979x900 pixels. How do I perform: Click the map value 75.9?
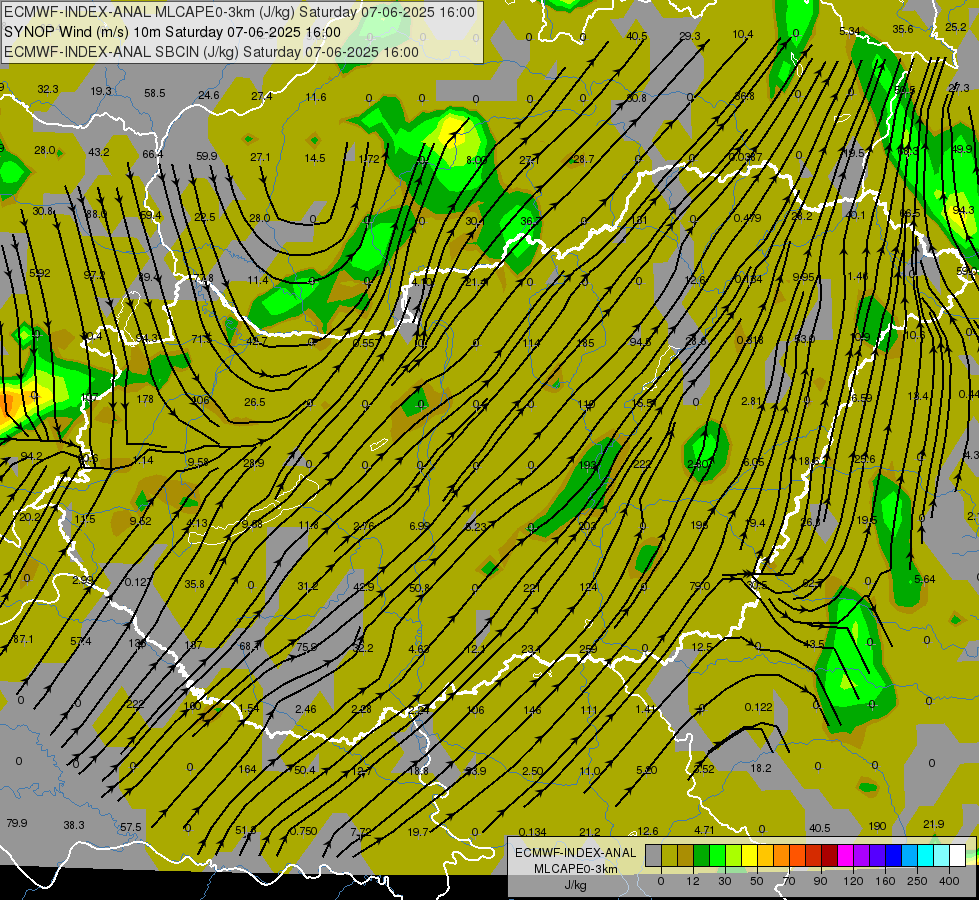pos(307,647)
